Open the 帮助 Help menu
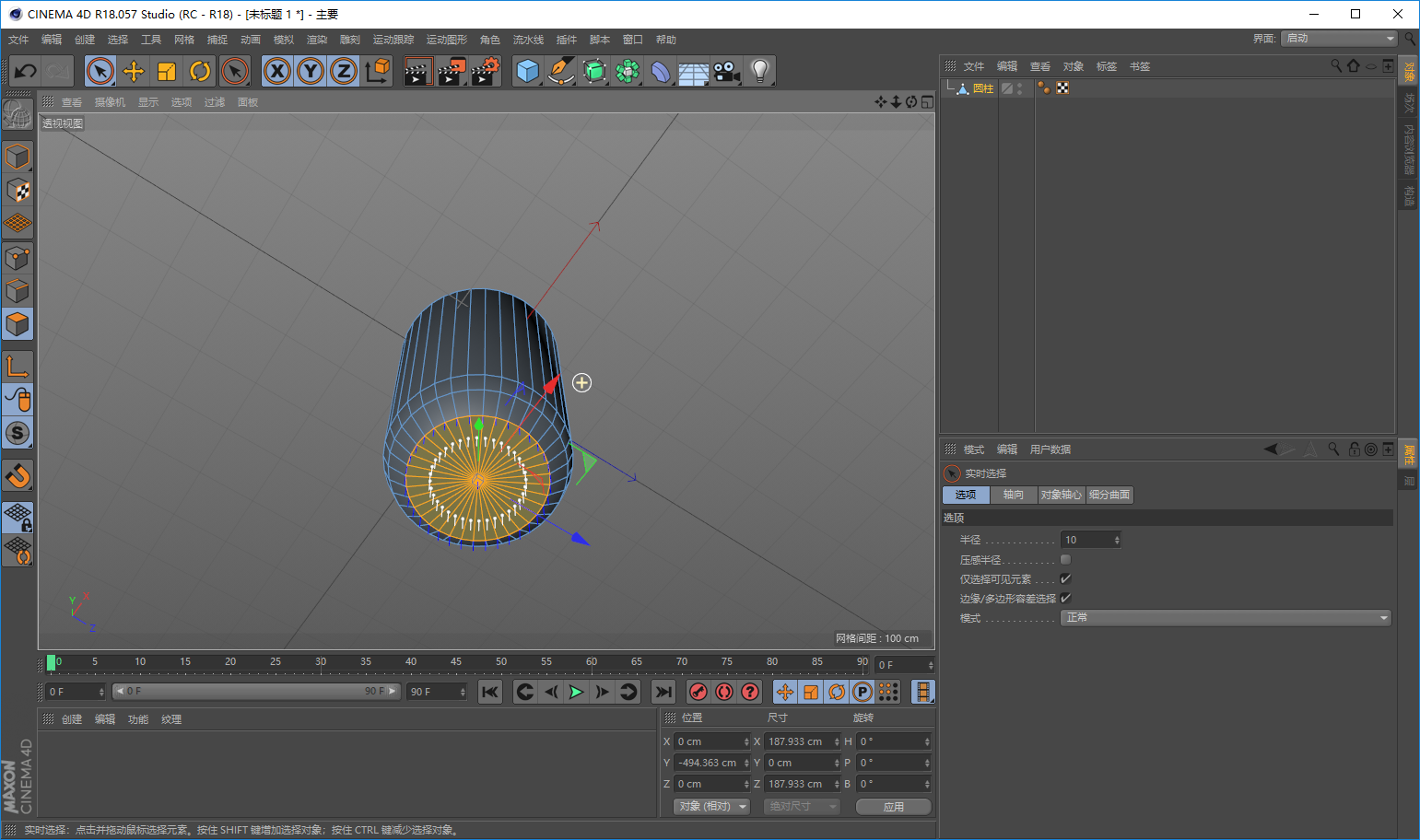 coord(666,40)
